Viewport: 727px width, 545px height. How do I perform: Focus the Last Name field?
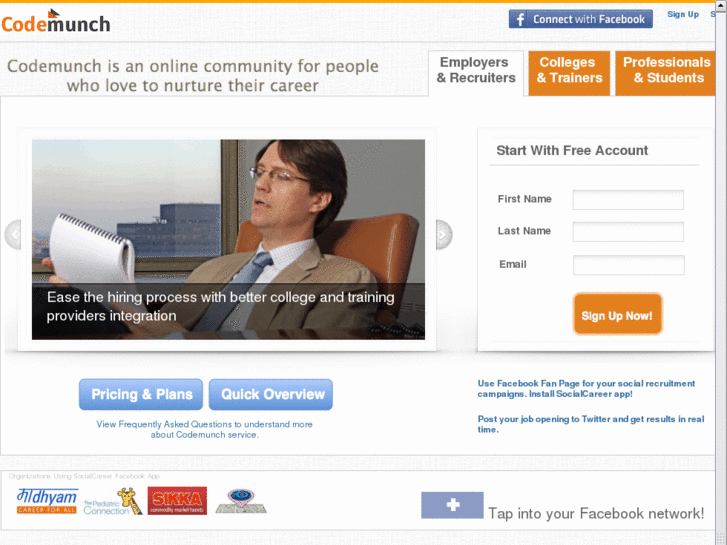point(628,232)
